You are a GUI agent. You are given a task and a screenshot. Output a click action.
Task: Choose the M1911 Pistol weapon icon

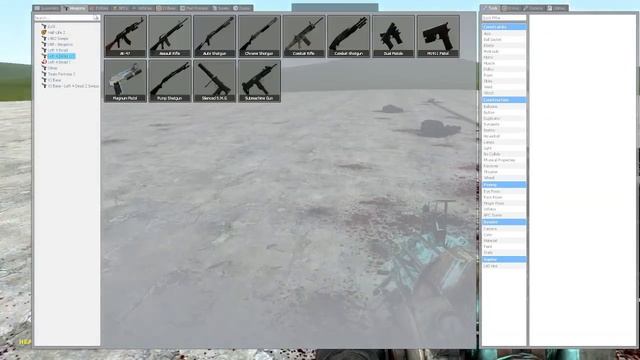(x=438, y=36)
